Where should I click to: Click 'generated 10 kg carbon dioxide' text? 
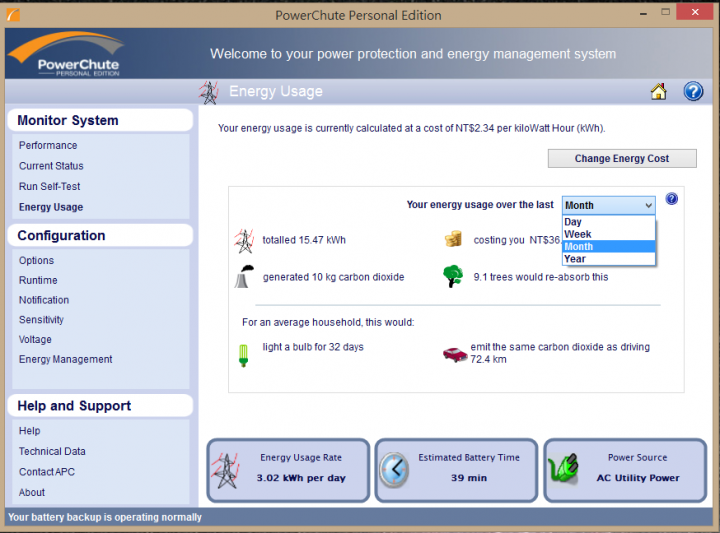click(333, 277)
